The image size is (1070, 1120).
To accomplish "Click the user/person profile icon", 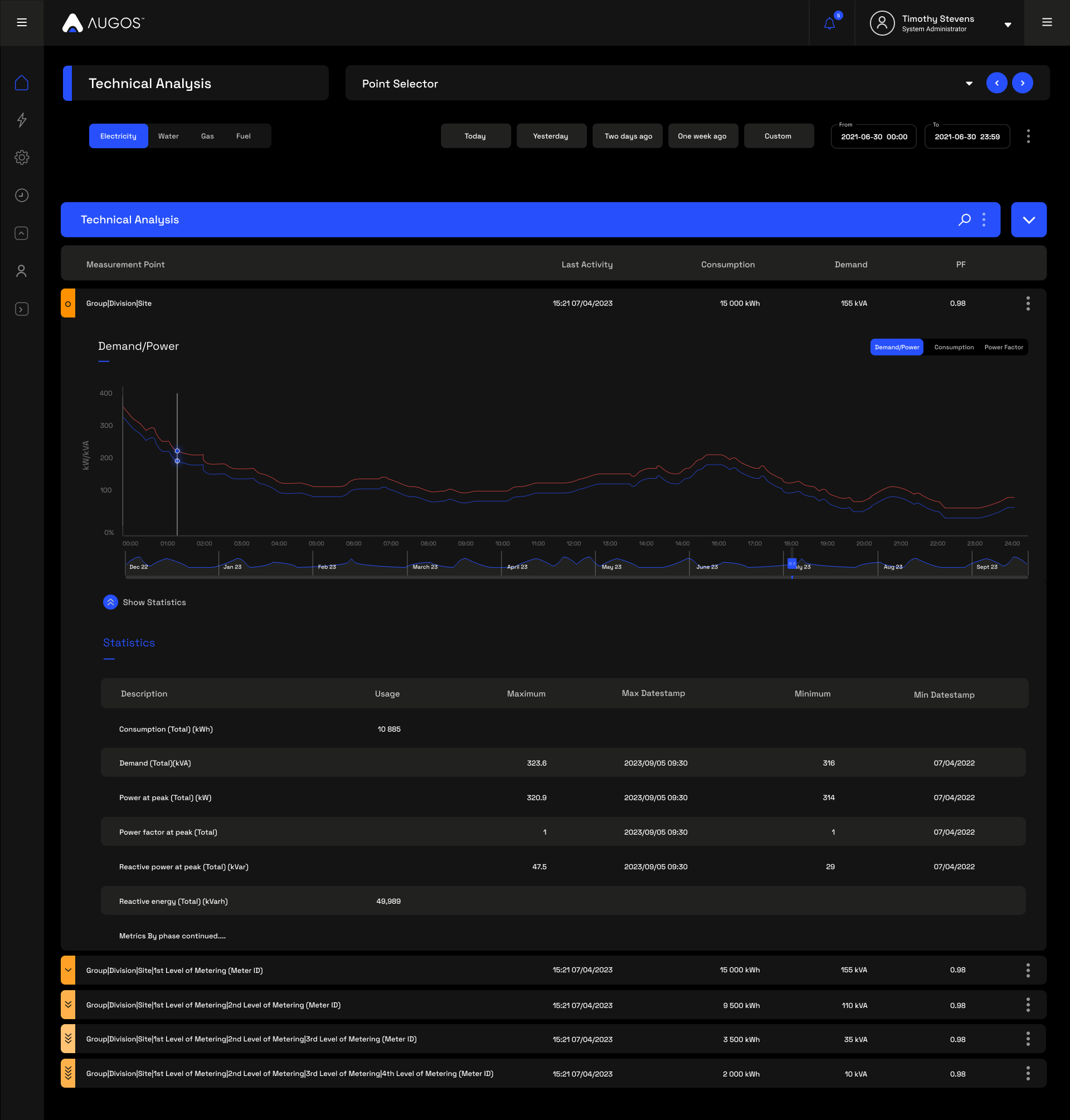I will (x=881, y=21).
